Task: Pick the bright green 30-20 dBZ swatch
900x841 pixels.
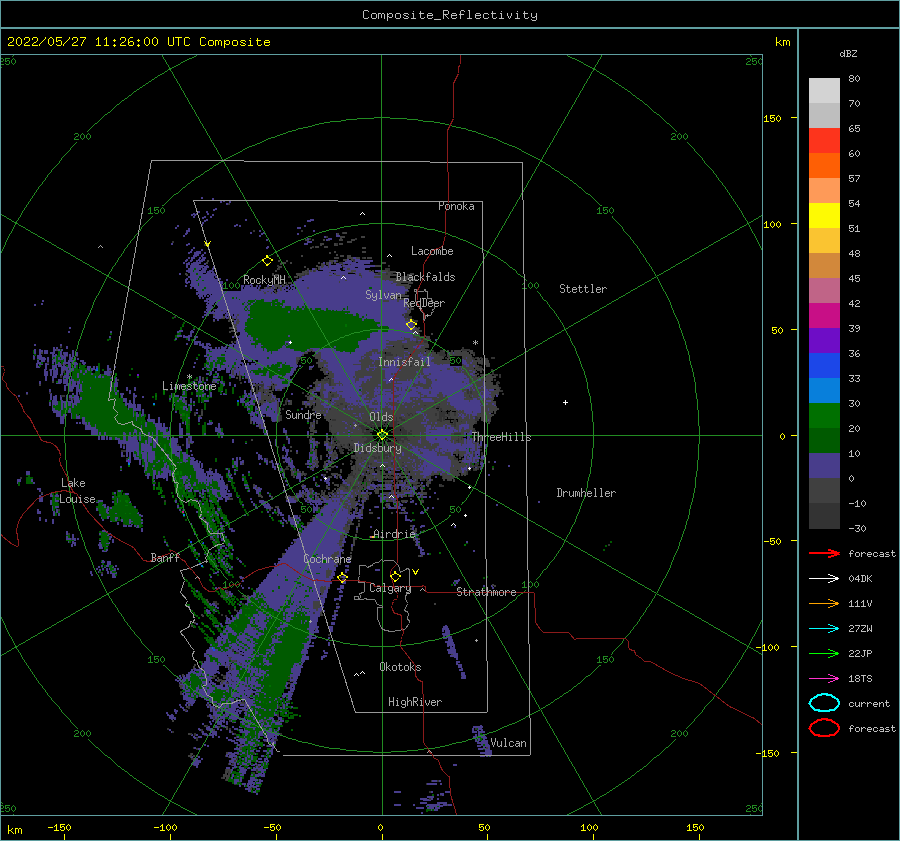Action: tap(824, 416)
